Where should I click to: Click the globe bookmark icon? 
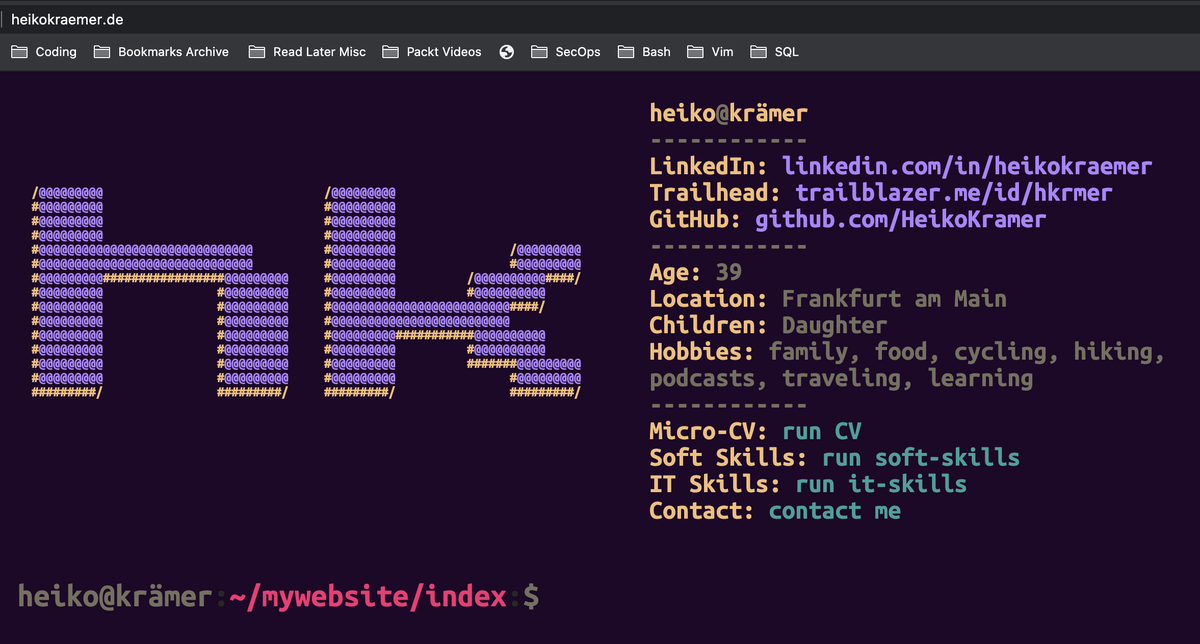click(x=507, y=52)
